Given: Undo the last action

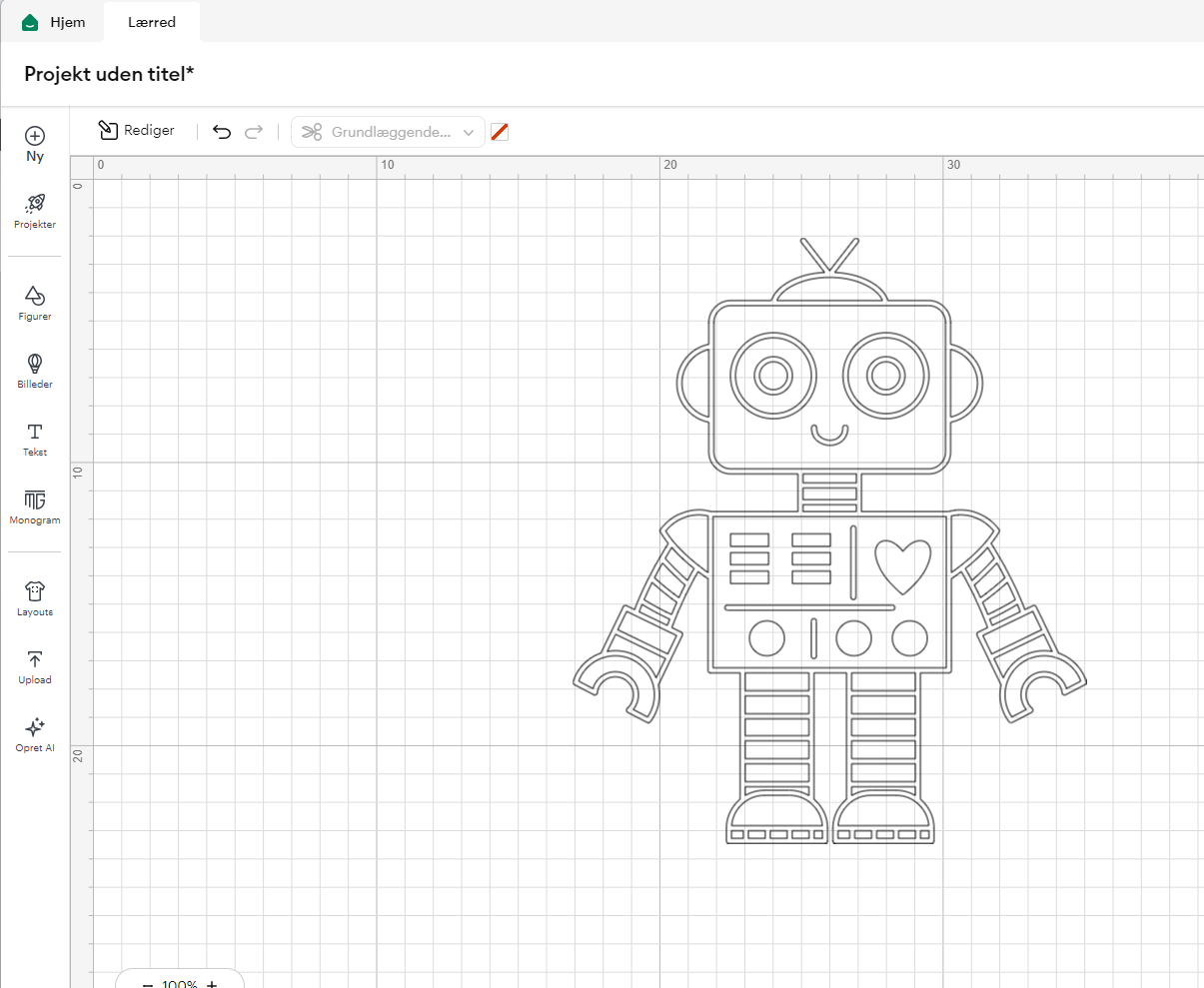Looking at the screenshot, I should [222, 132].
